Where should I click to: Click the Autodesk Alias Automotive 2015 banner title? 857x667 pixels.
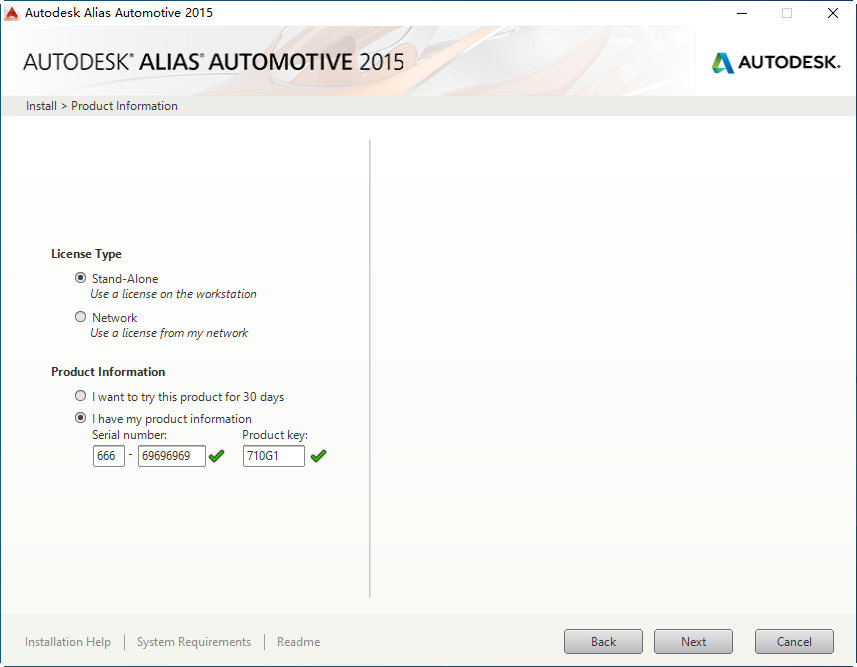click(x=214, y=62)
